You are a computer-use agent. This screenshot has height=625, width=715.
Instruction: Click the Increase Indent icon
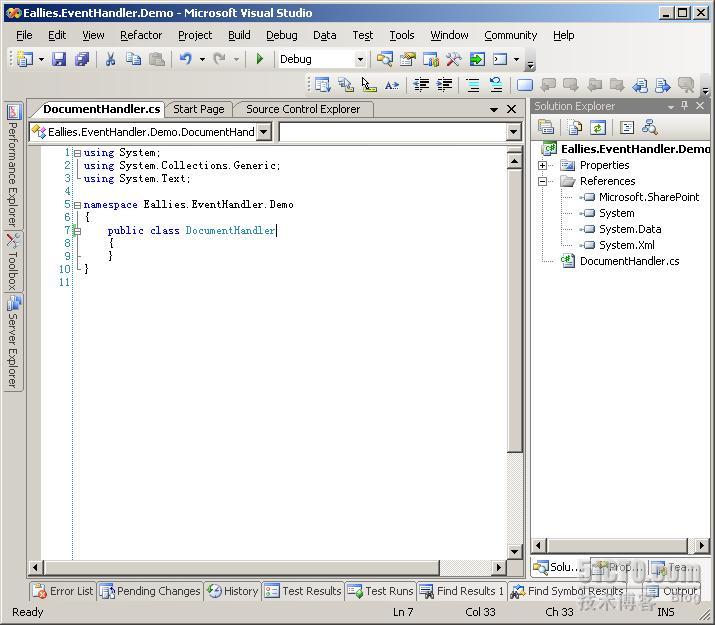[x=444, y=85]
